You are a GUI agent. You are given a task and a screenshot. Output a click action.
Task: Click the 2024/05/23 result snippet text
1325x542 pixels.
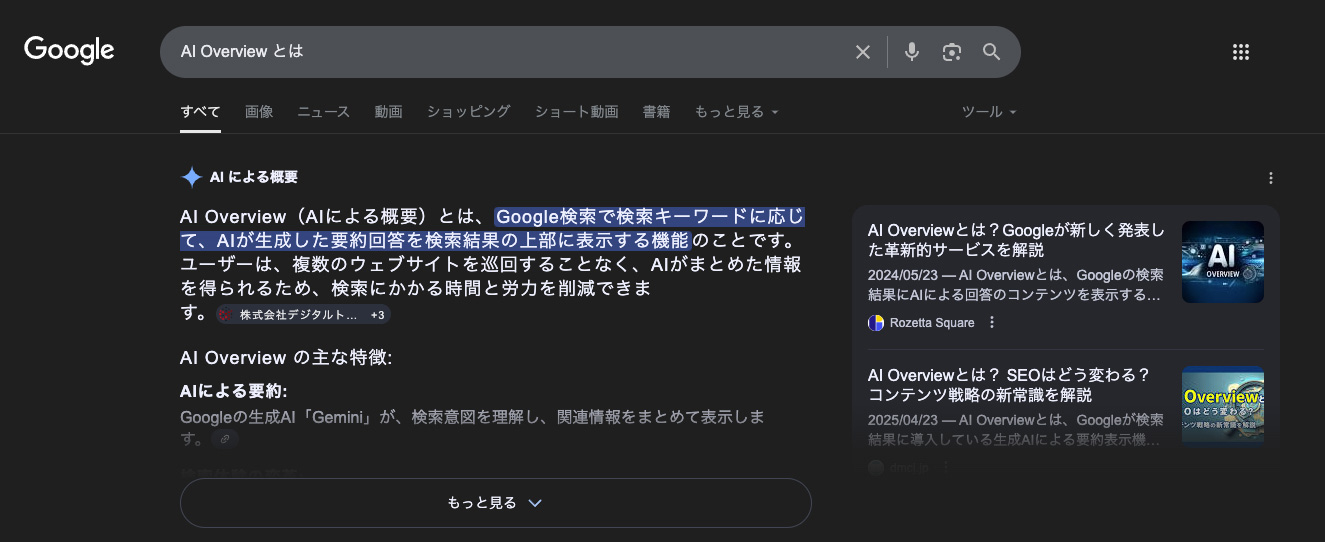[x=1016, y=285]
